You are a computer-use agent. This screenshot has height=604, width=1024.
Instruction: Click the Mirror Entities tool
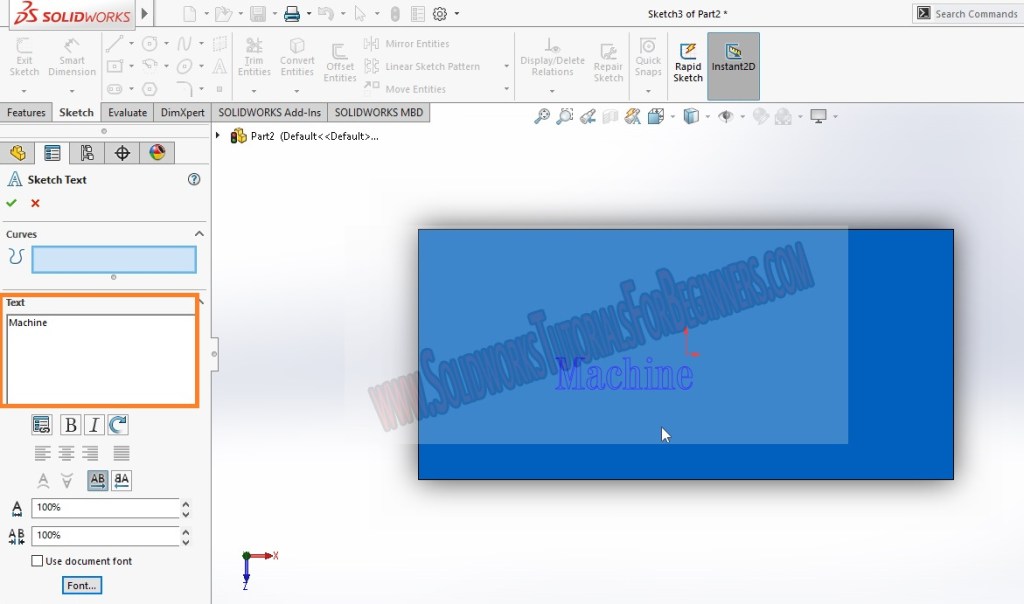(x=408, y=43)
